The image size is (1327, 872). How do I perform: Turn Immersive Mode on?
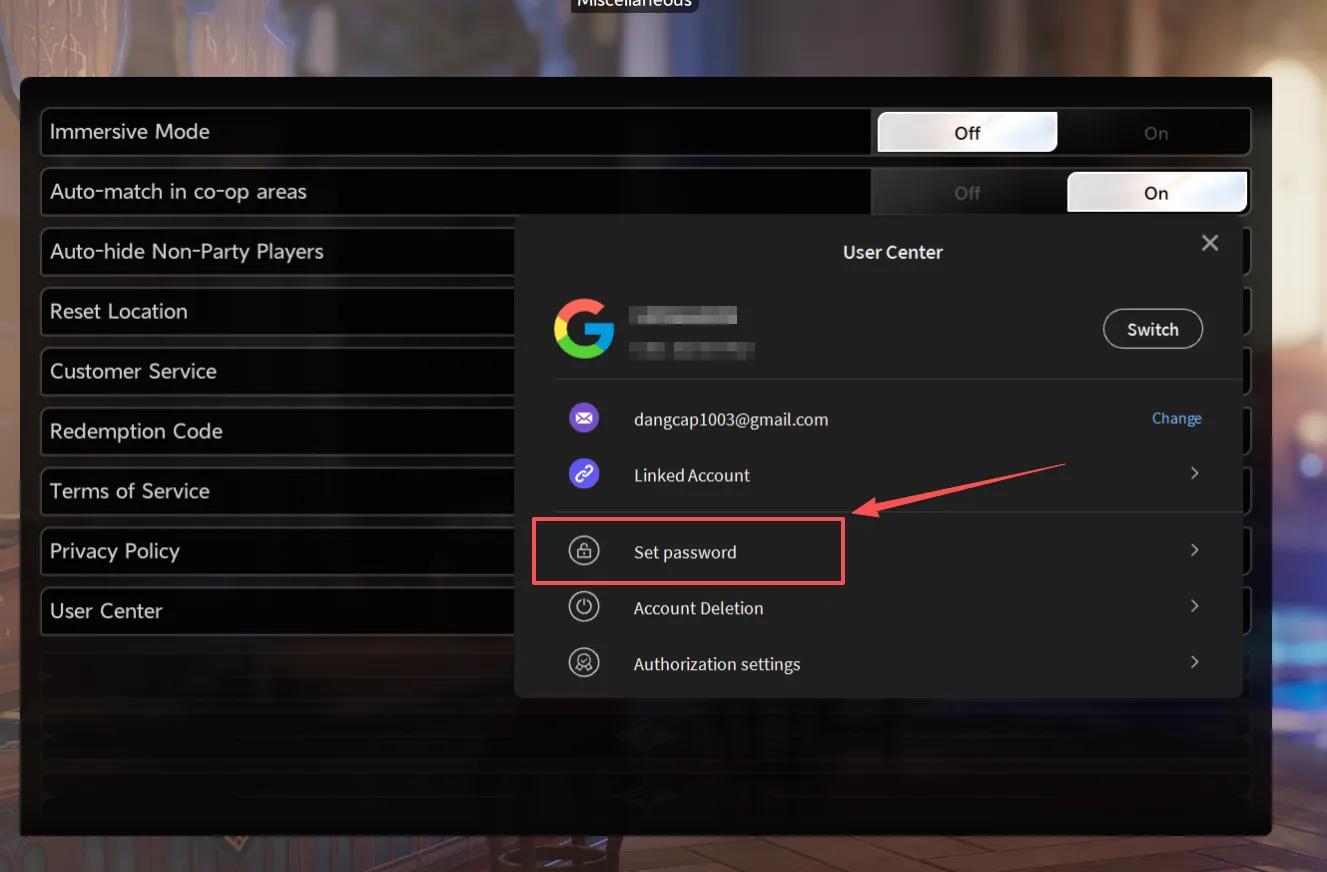click(x=1155, y=133)
